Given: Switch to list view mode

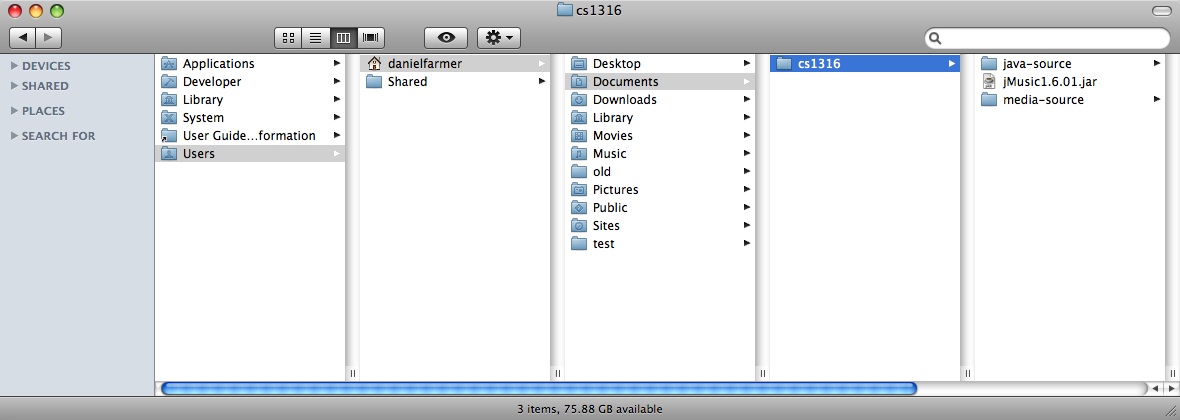Looking at the screenshot, I should point(315,37).
